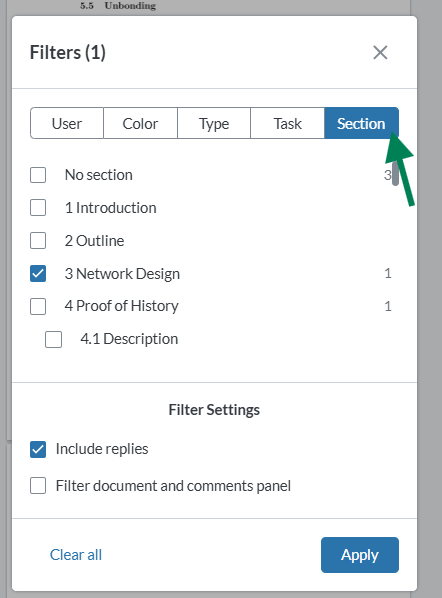Disable the Include replies option

coord(38,449)
